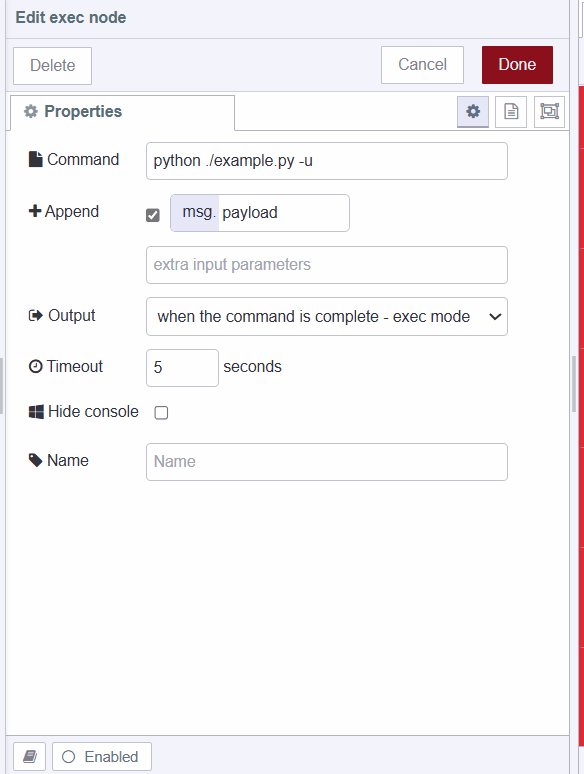Delete the exec node

52,66
